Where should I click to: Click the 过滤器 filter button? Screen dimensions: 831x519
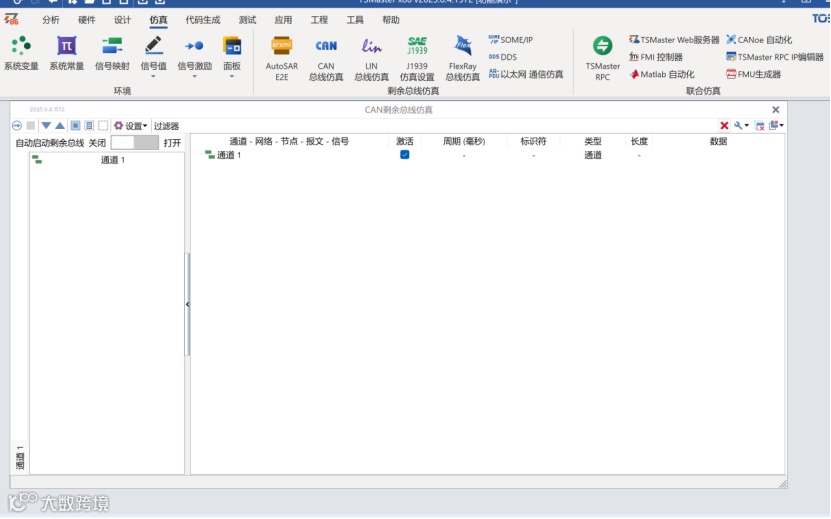point(166,126)
